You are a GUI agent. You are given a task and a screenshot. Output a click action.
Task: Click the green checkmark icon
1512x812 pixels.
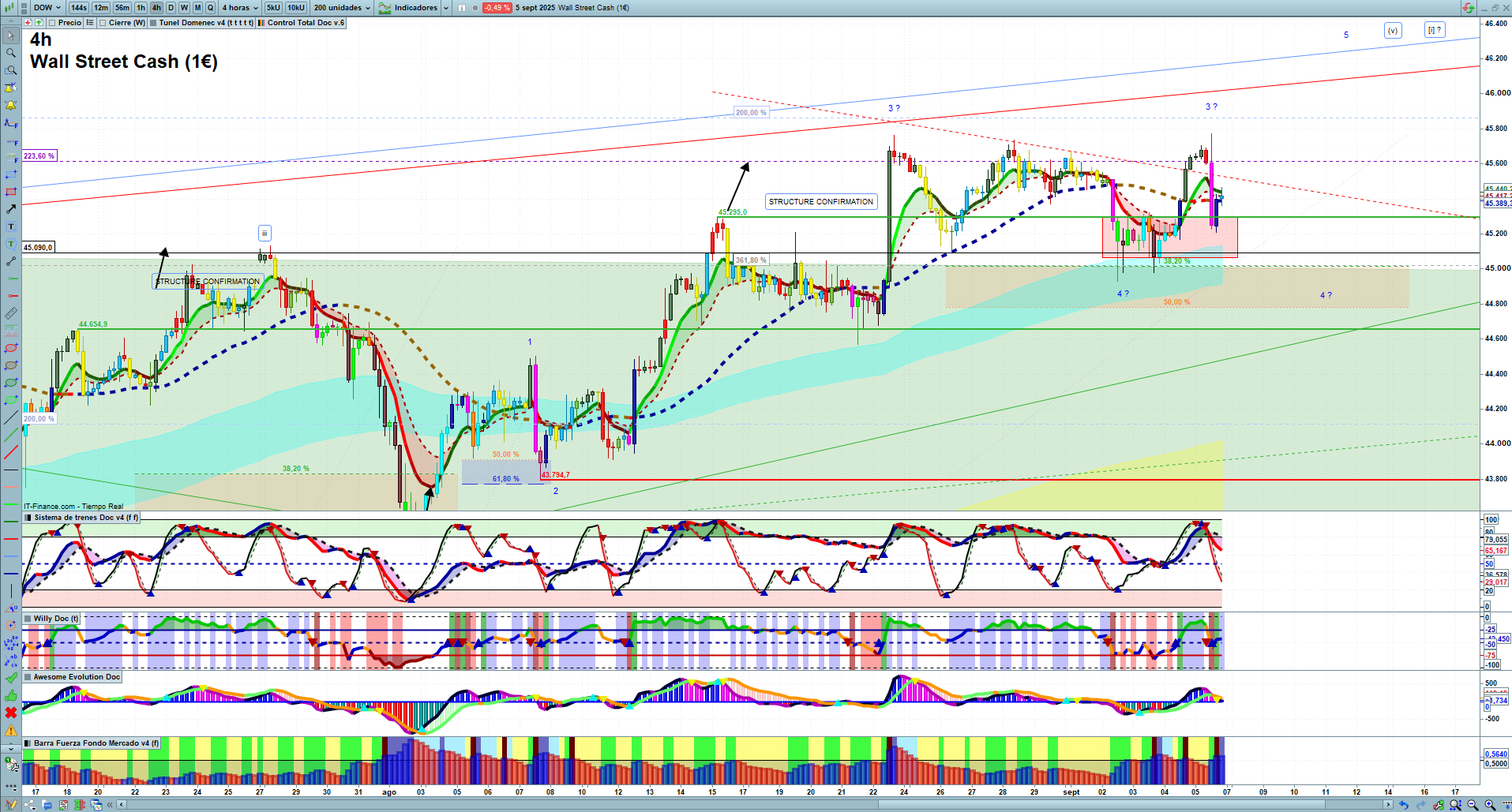(x=11, y=678)
